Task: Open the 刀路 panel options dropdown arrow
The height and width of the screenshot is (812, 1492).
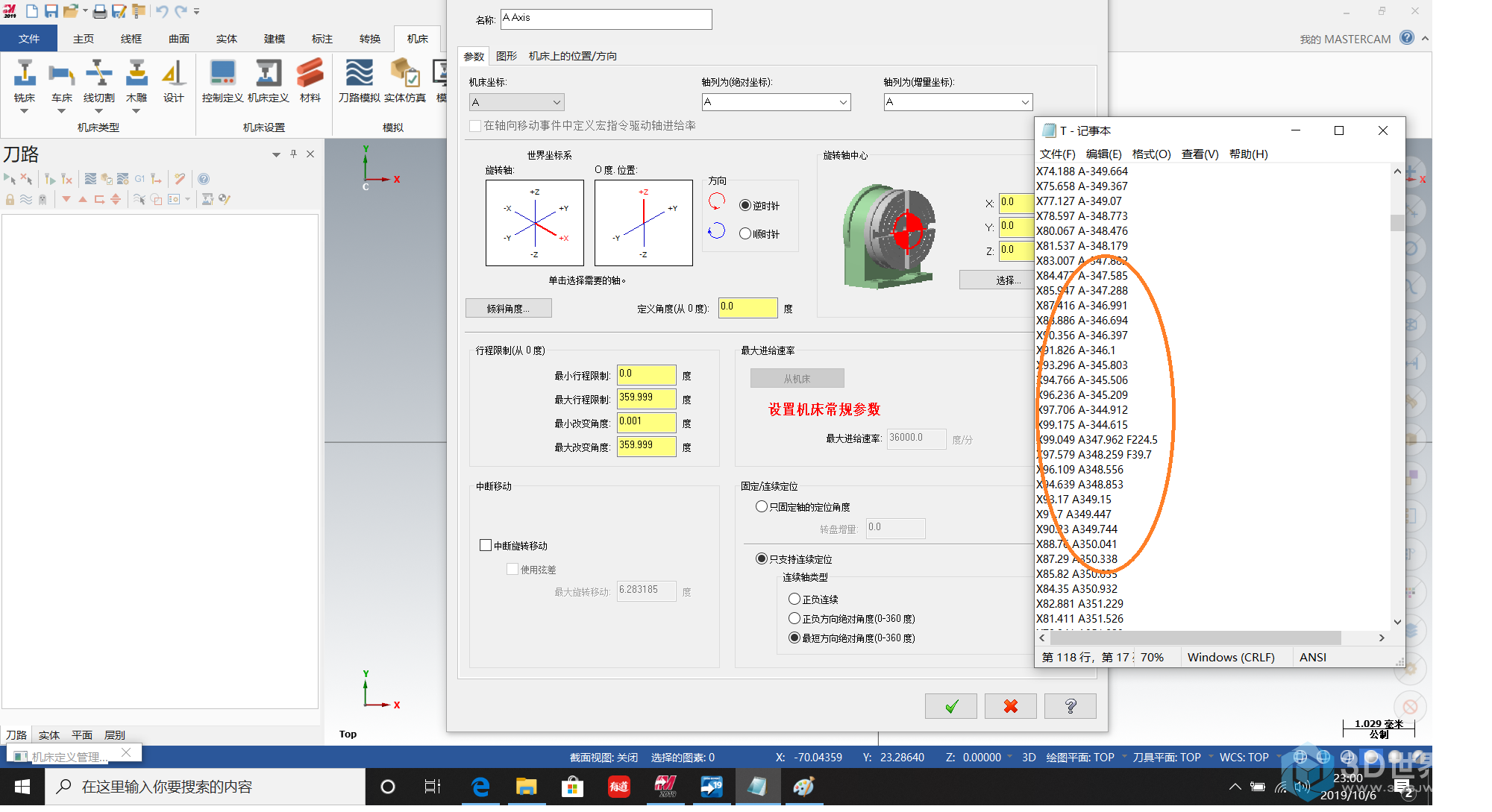Action: click(x=276, y=154)
